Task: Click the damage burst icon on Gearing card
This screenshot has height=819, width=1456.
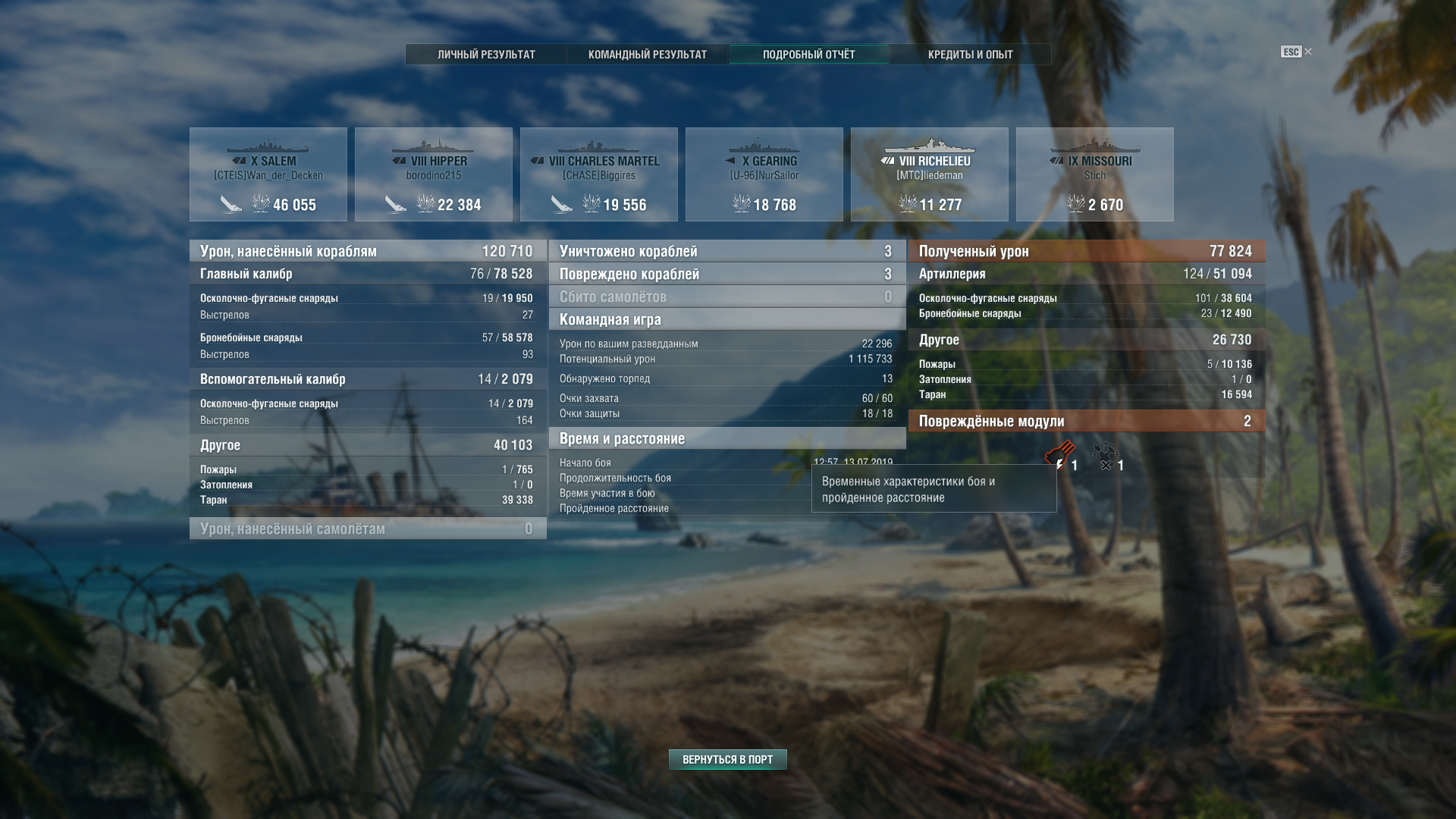Action: click(x=741, y=203)
